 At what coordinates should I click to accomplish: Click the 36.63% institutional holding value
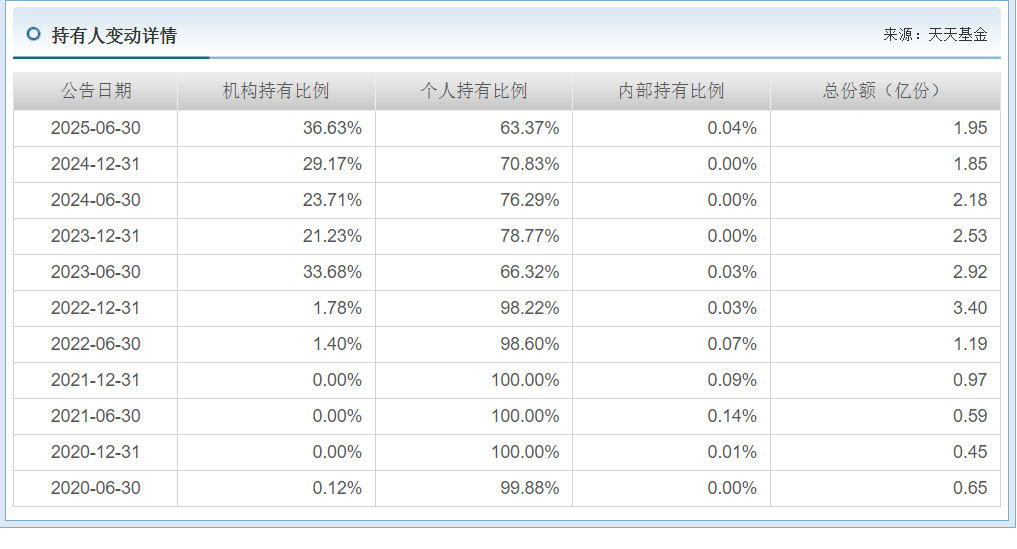(332, 128)
